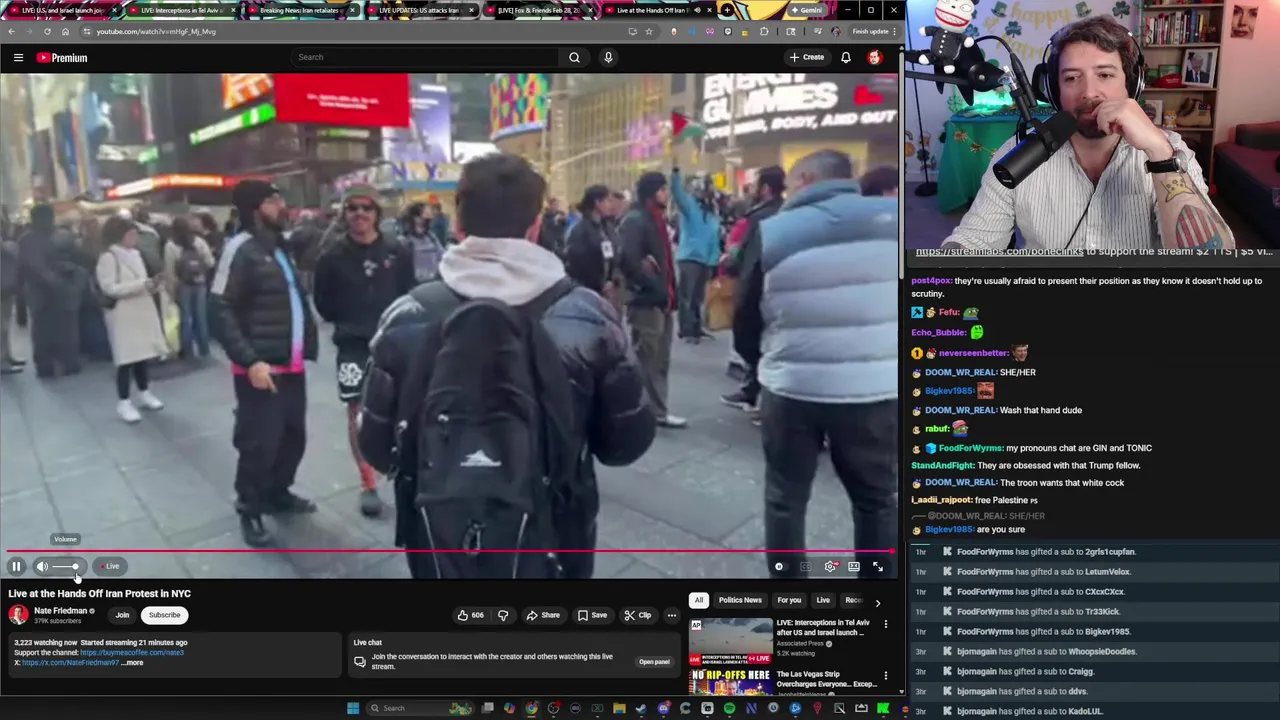Click the Join channel button

(122, 615)
